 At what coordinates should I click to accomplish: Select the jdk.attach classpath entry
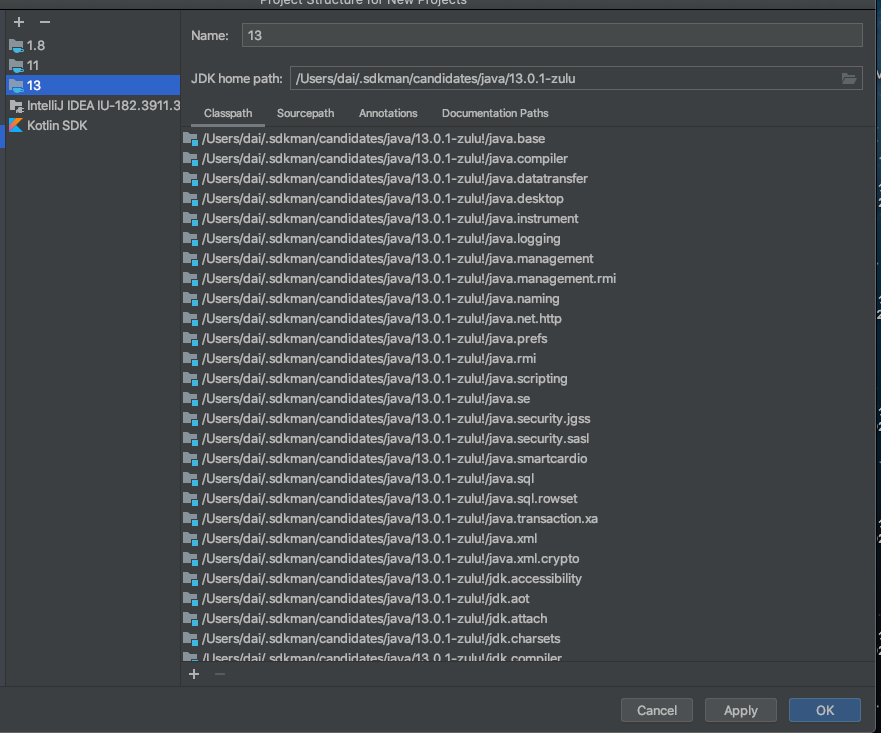(x=528, y=618)
